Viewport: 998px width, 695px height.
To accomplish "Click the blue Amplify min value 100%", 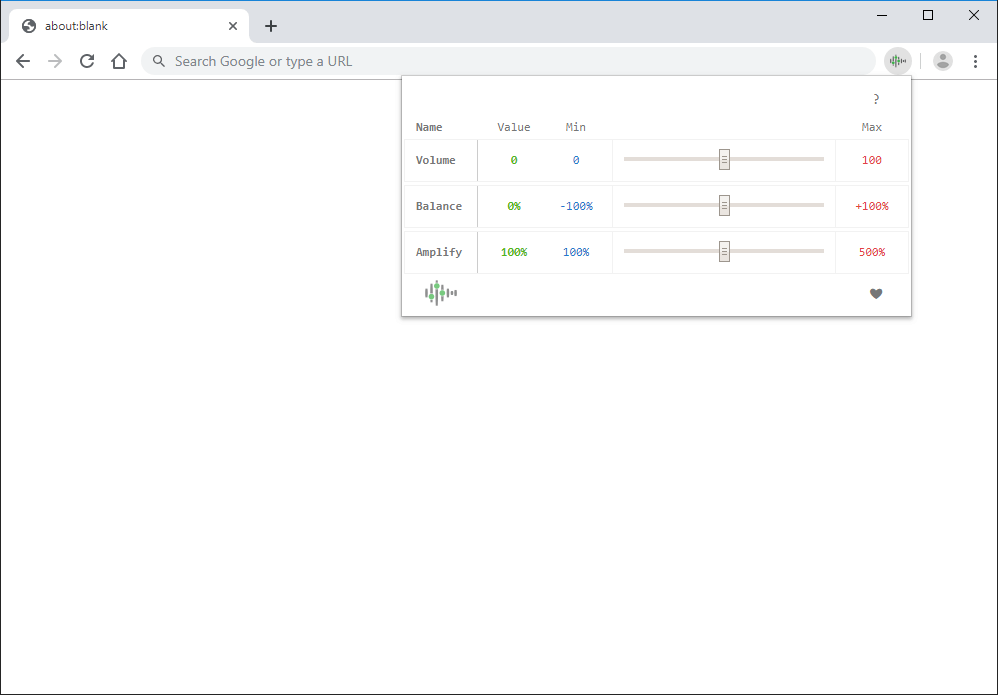I will 576,252.
